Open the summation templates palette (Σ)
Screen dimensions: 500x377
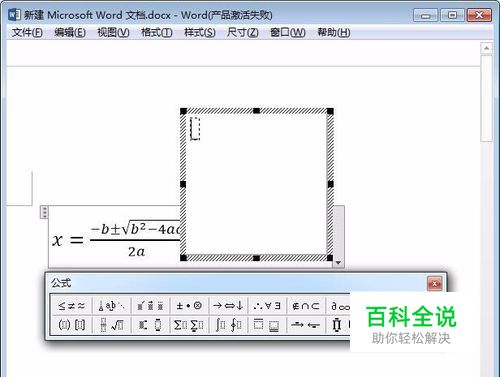point(189,325)
